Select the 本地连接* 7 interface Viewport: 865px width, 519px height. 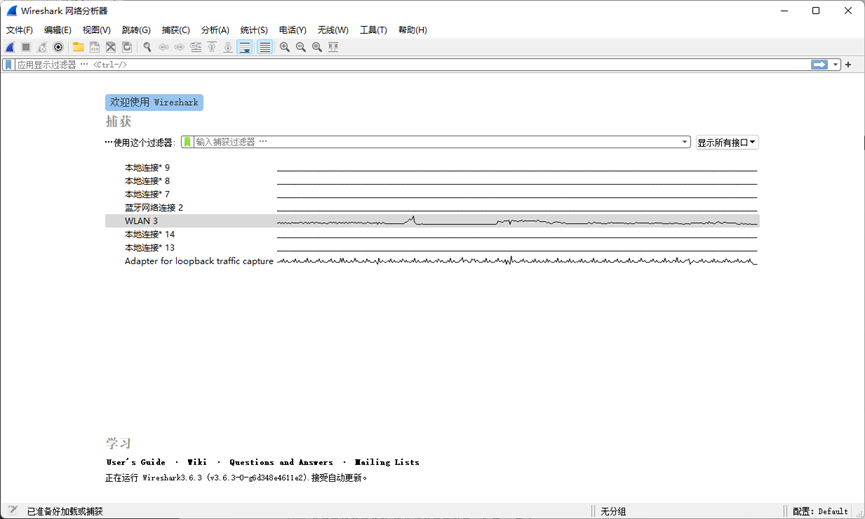pyautogui.click(x=432, y=194)
